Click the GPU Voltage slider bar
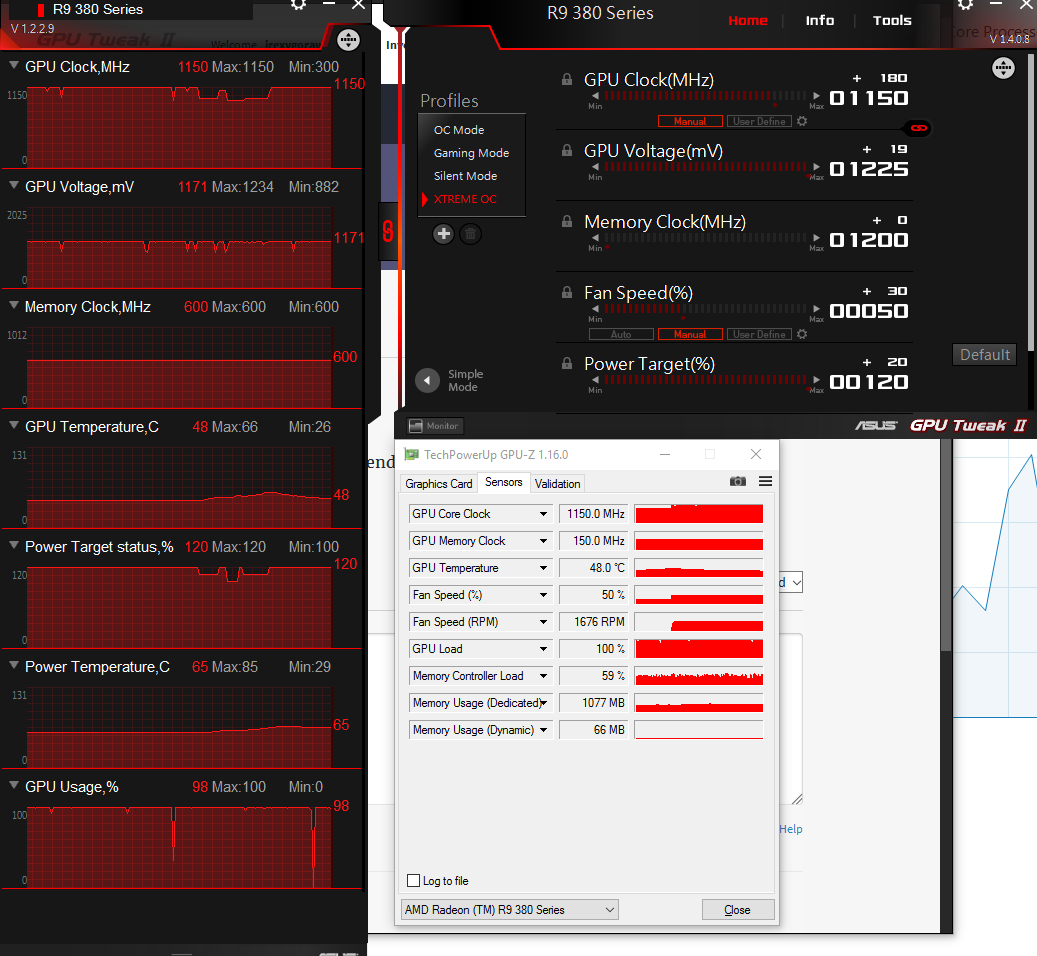The image size is (1037, 956). pyautogui.click(x=705, y=167)
